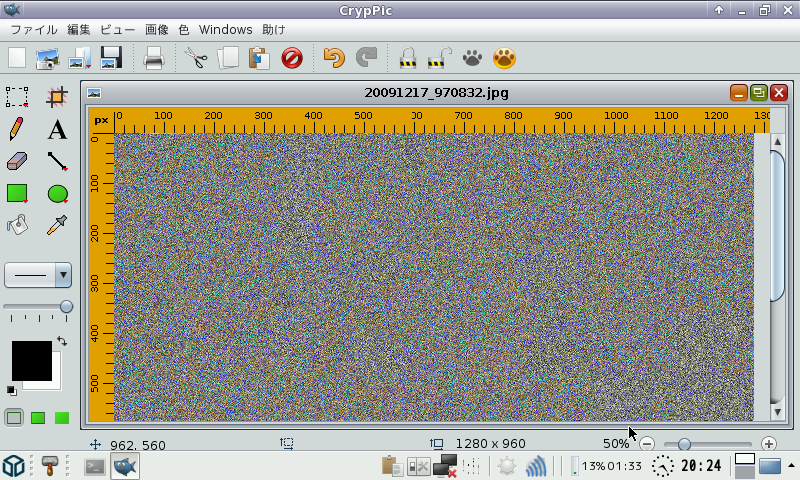Click the black foreground color swatch
Screen dimensions: 800x480
click(x=30, y=360)
